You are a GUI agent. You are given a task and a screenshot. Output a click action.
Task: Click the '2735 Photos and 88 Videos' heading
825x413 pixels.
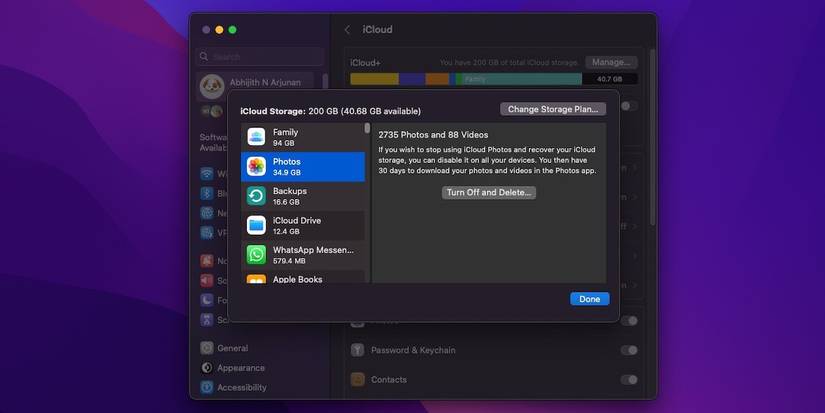click(433, 135)
